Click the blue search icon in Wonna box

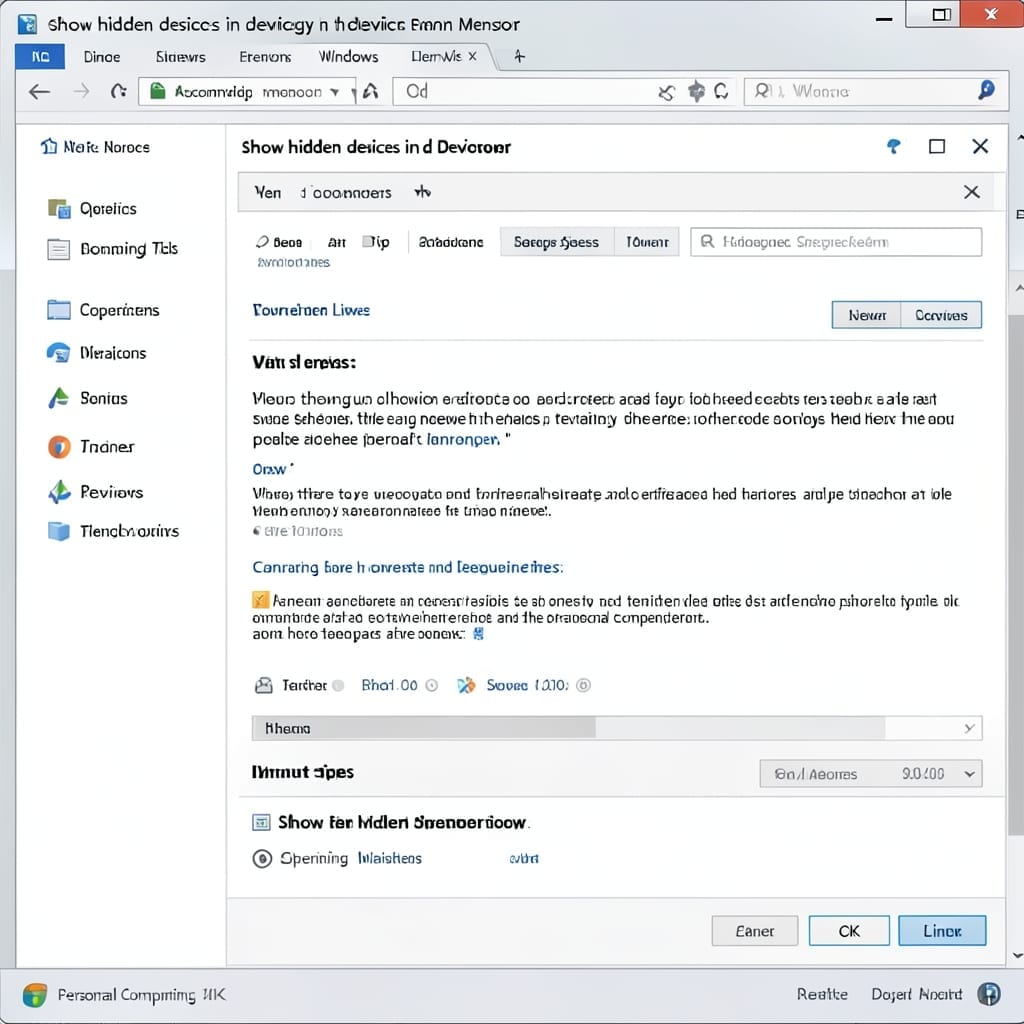point(986,90)
